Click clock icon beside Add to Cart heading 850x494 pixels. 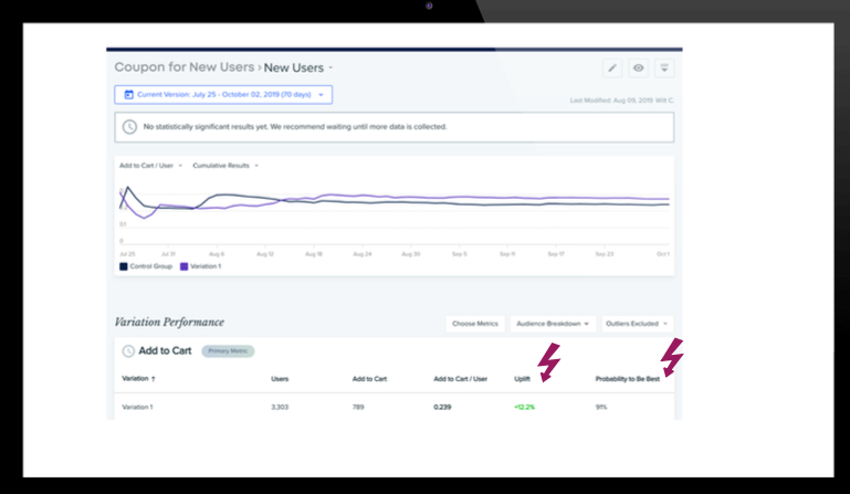(x=128, y=351)
